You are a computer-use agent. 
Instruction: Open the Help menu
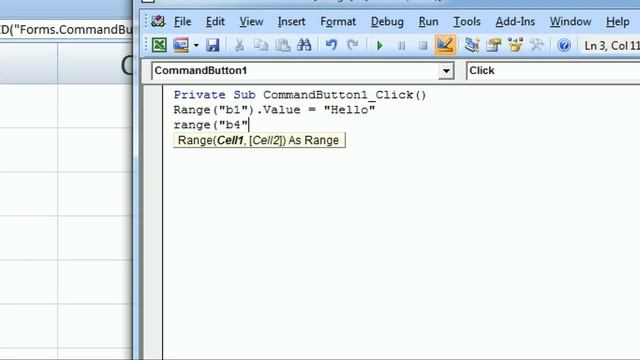(x=617, y=22)
